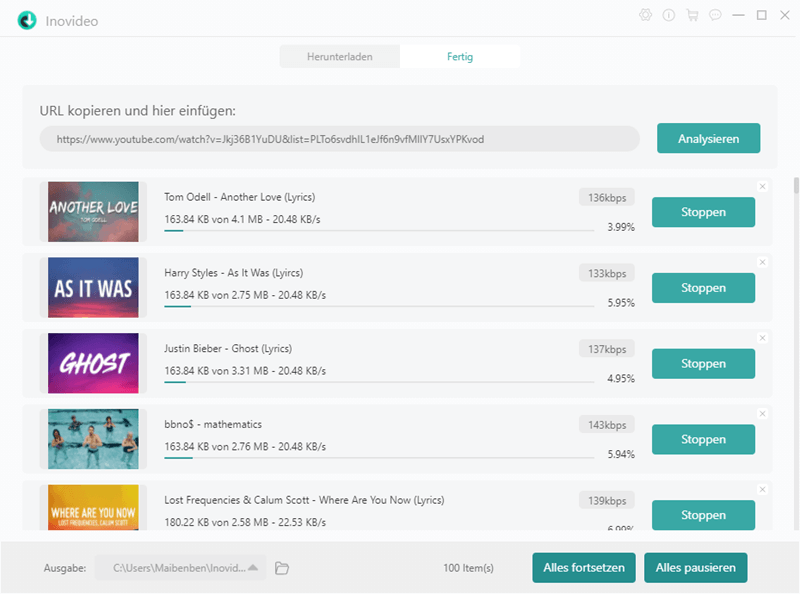Open the feedback chat bubble icon
The height and width of the screenshot is (594, 800).
tap(715, 15)
